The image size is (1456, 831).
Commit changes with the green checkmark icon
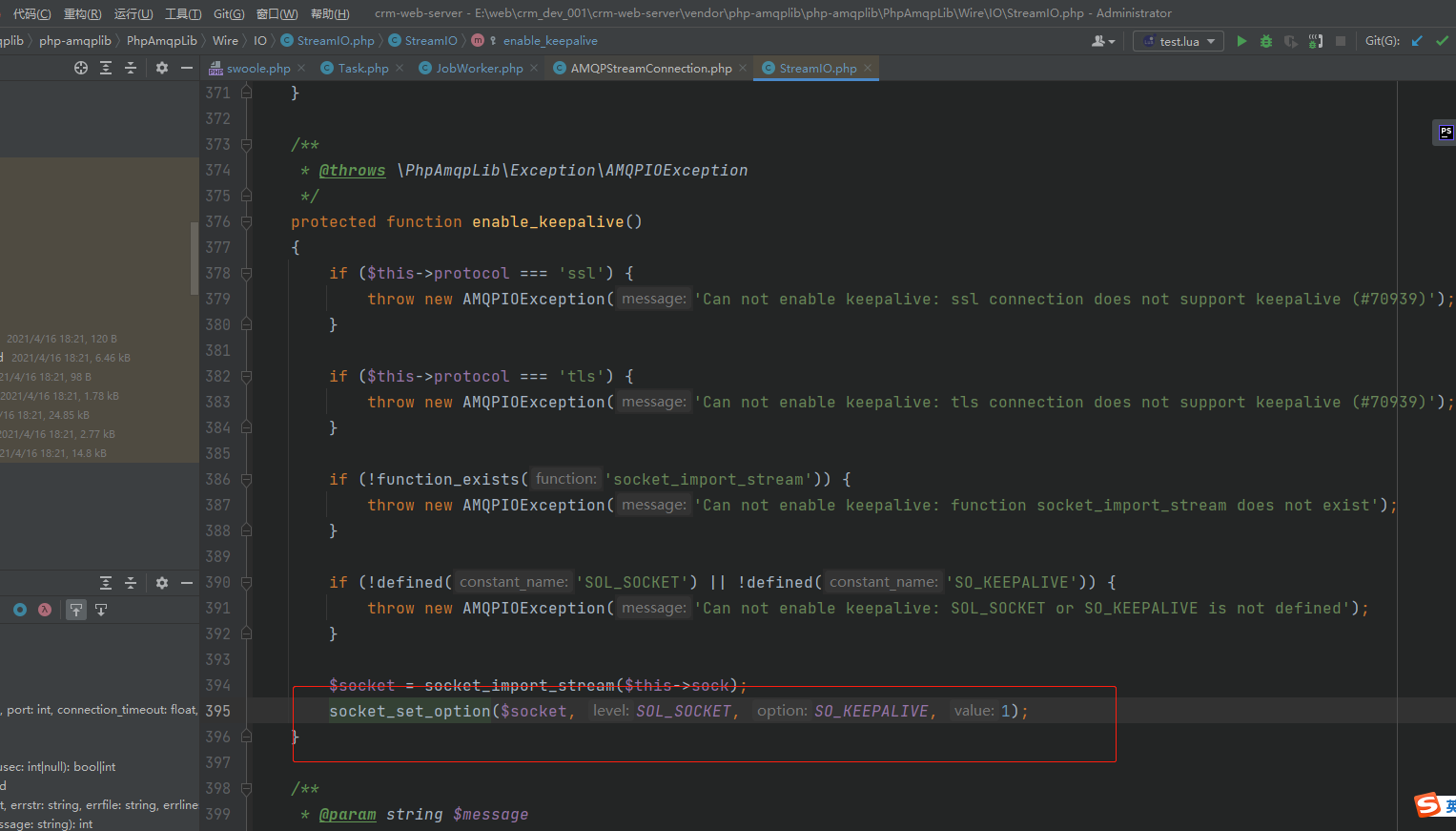pos(1442,41)
